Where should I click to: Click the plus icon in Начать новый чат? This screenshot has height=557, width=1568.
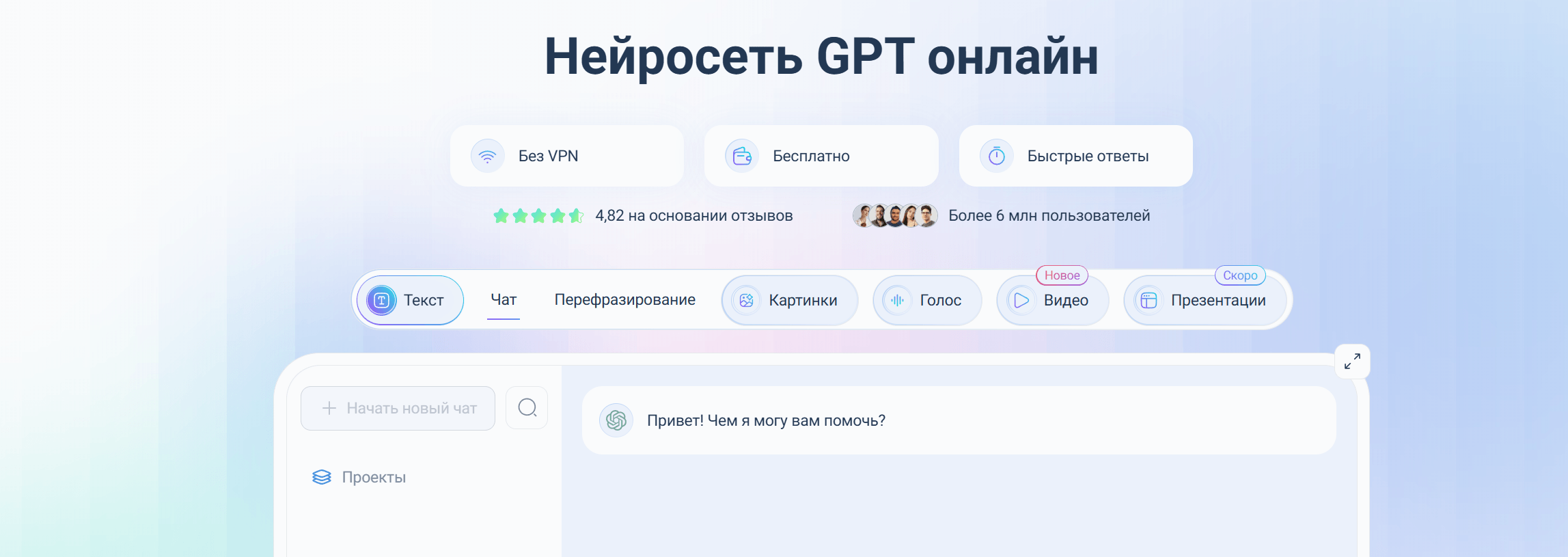[x=329, y=408]
